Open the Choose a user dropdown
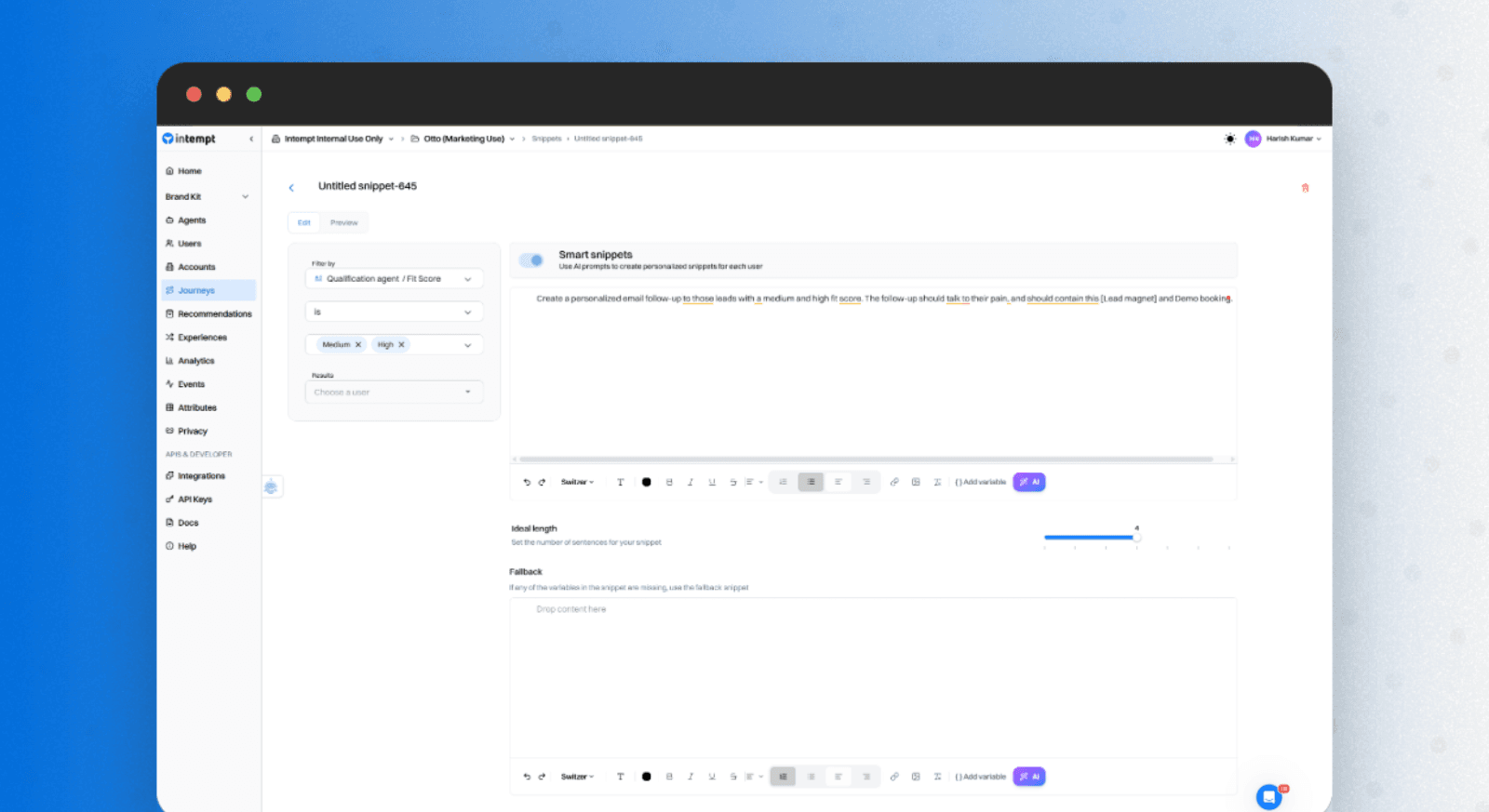Screen dimensions: 1489x812 tap(394, 393)
